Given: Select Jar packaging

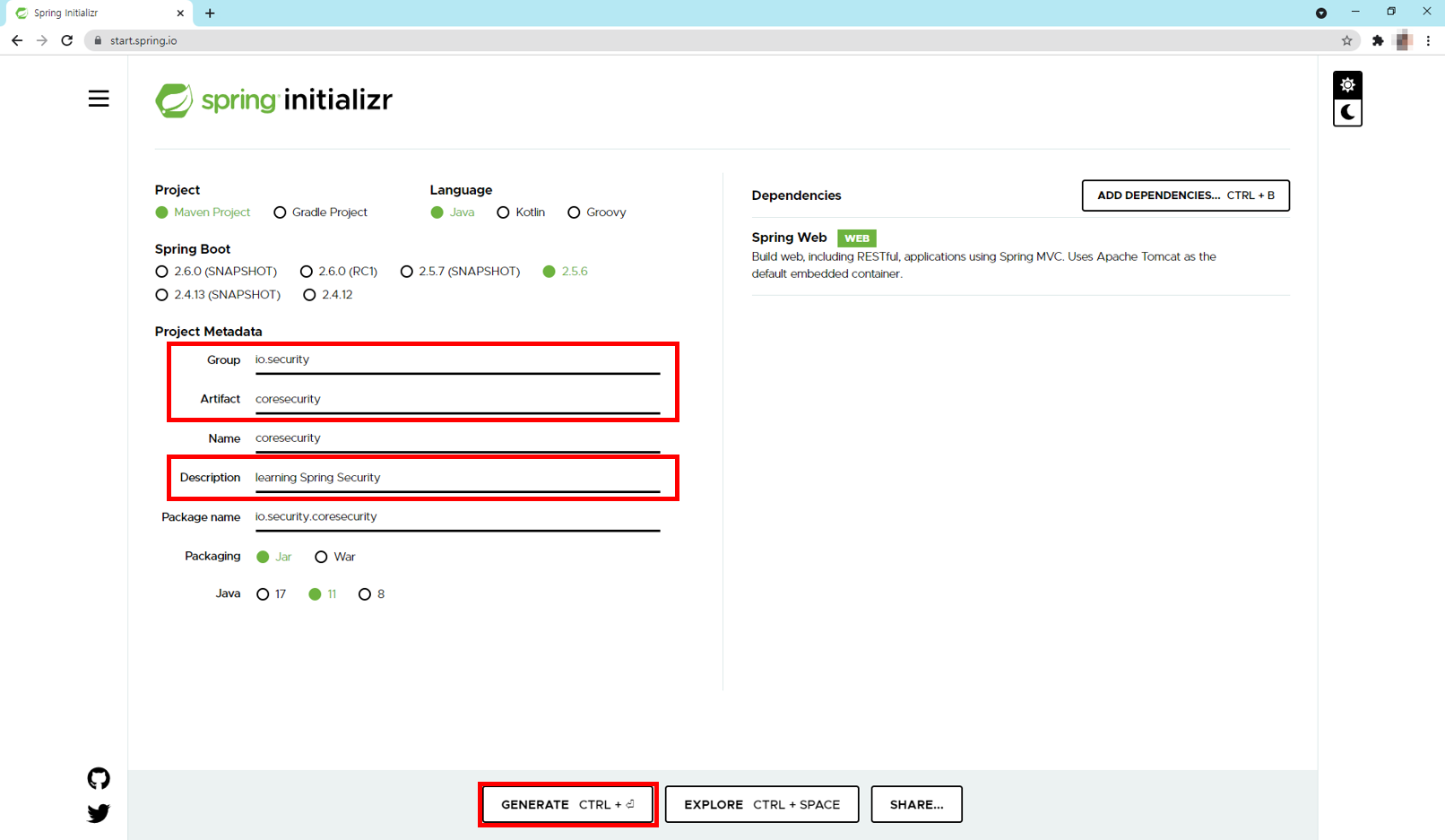Looking at the screenshot, I should [x=274, y=557].
